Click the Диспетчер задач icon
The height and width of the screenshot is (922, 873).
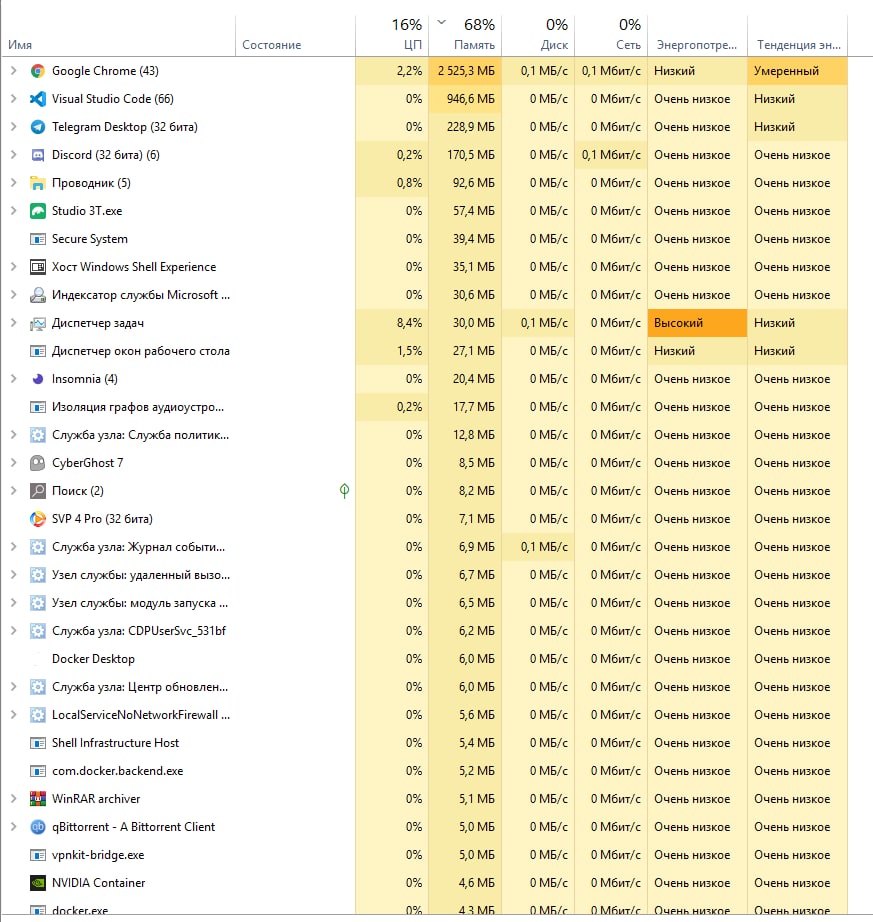(x=38, y=323)
